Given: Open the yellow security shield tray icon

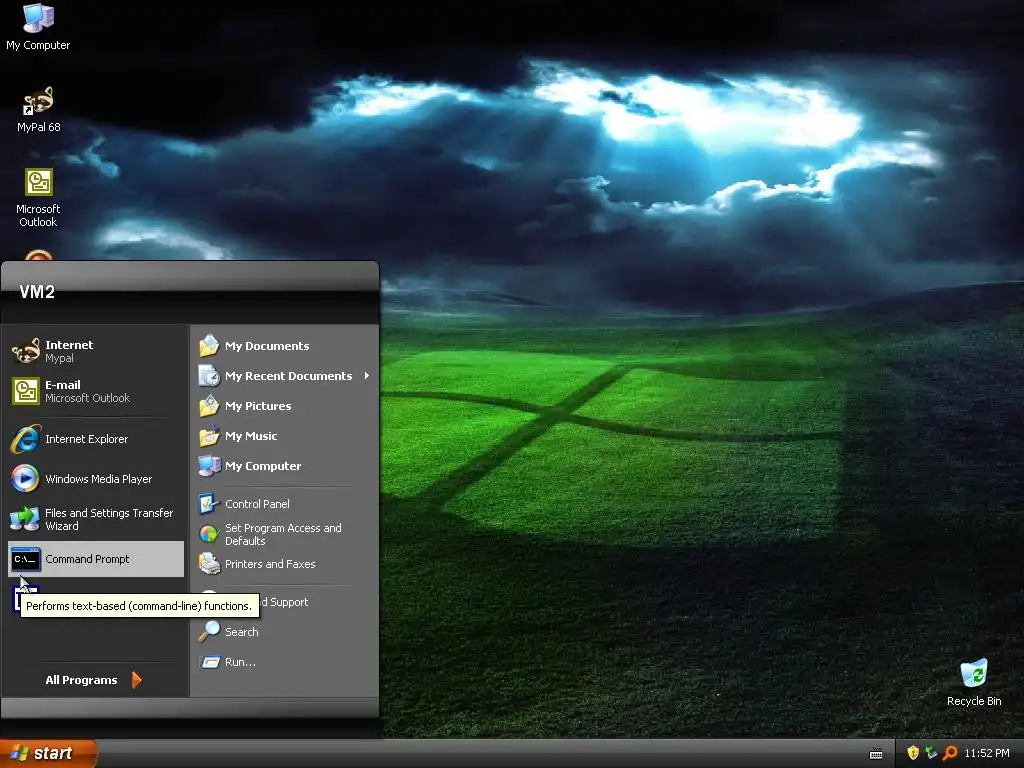Looking at the screenshot, I should 913,753.
